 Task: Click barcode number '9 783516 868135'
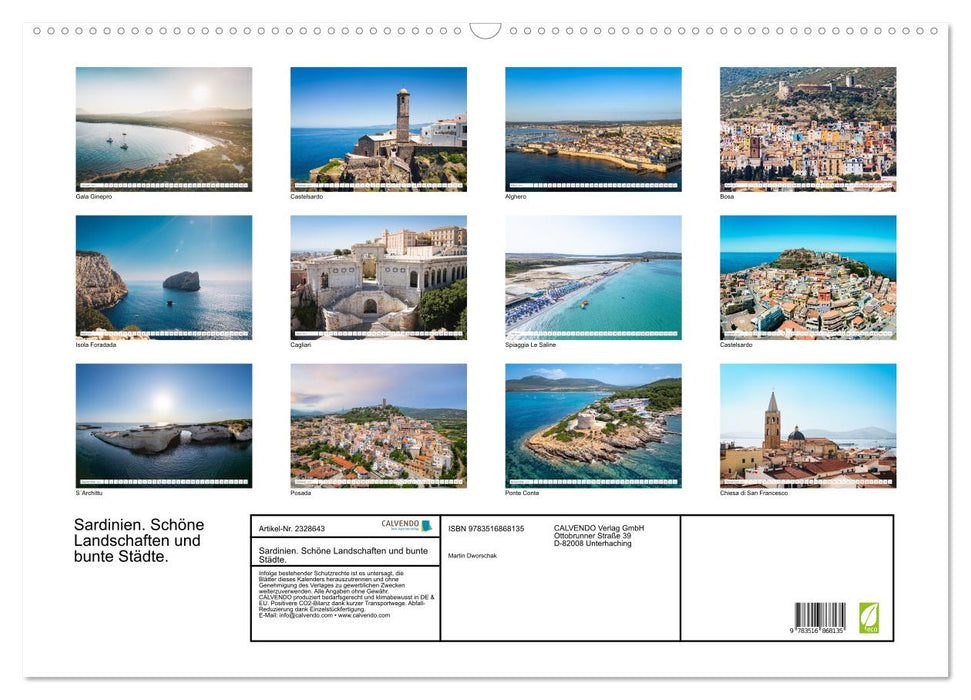click(817, 630)
